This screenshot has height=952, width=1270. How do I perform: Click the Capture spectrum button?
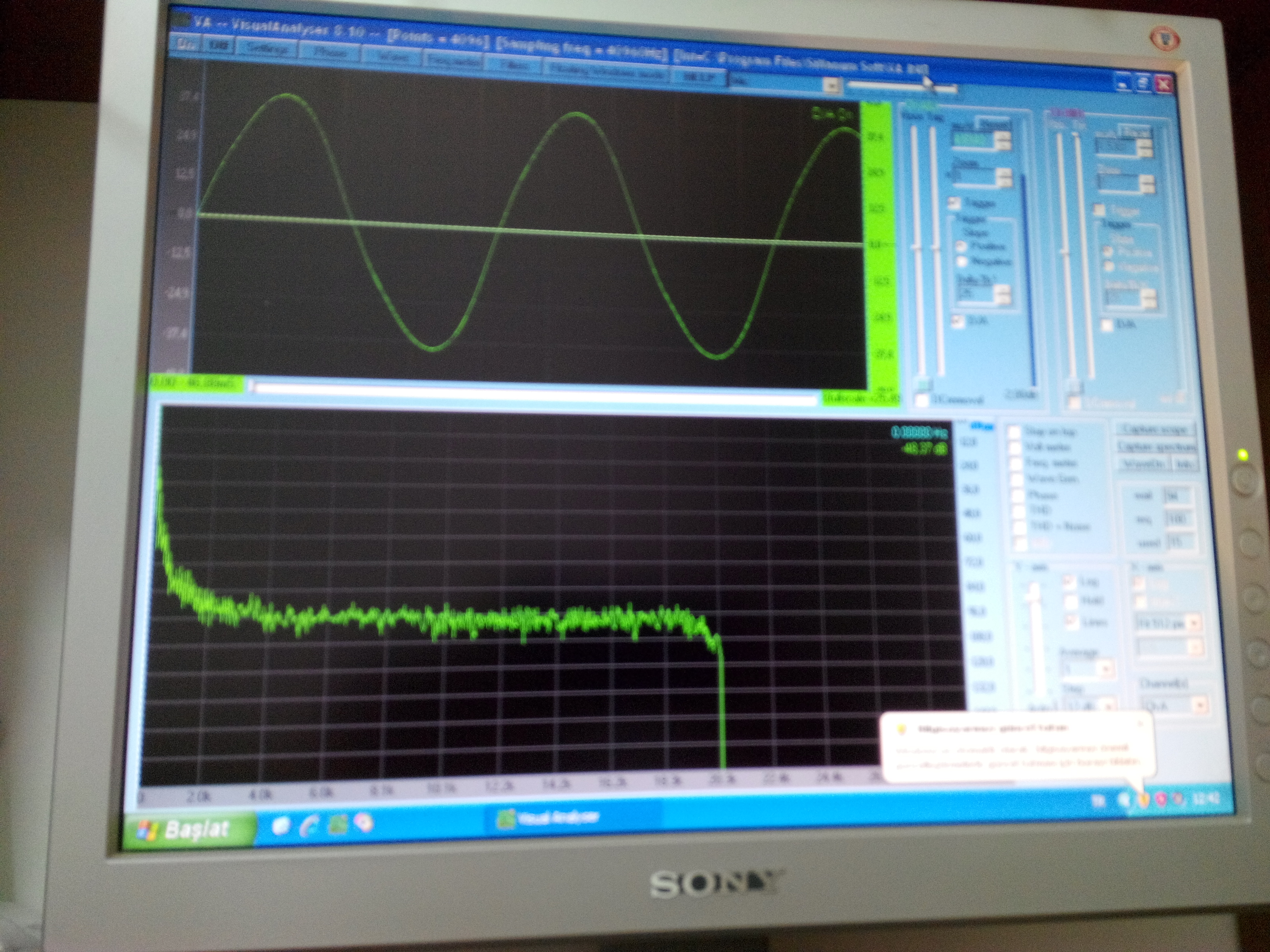click(1157, 446)
